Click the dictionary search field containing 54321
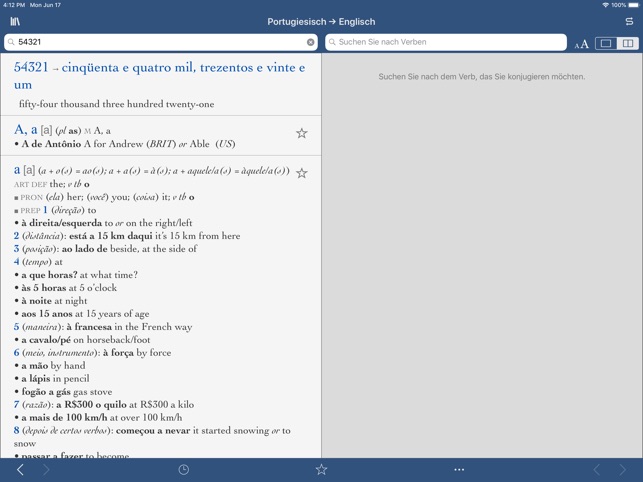643x482 pixels. pyautogui.click(x=161, y=42)
